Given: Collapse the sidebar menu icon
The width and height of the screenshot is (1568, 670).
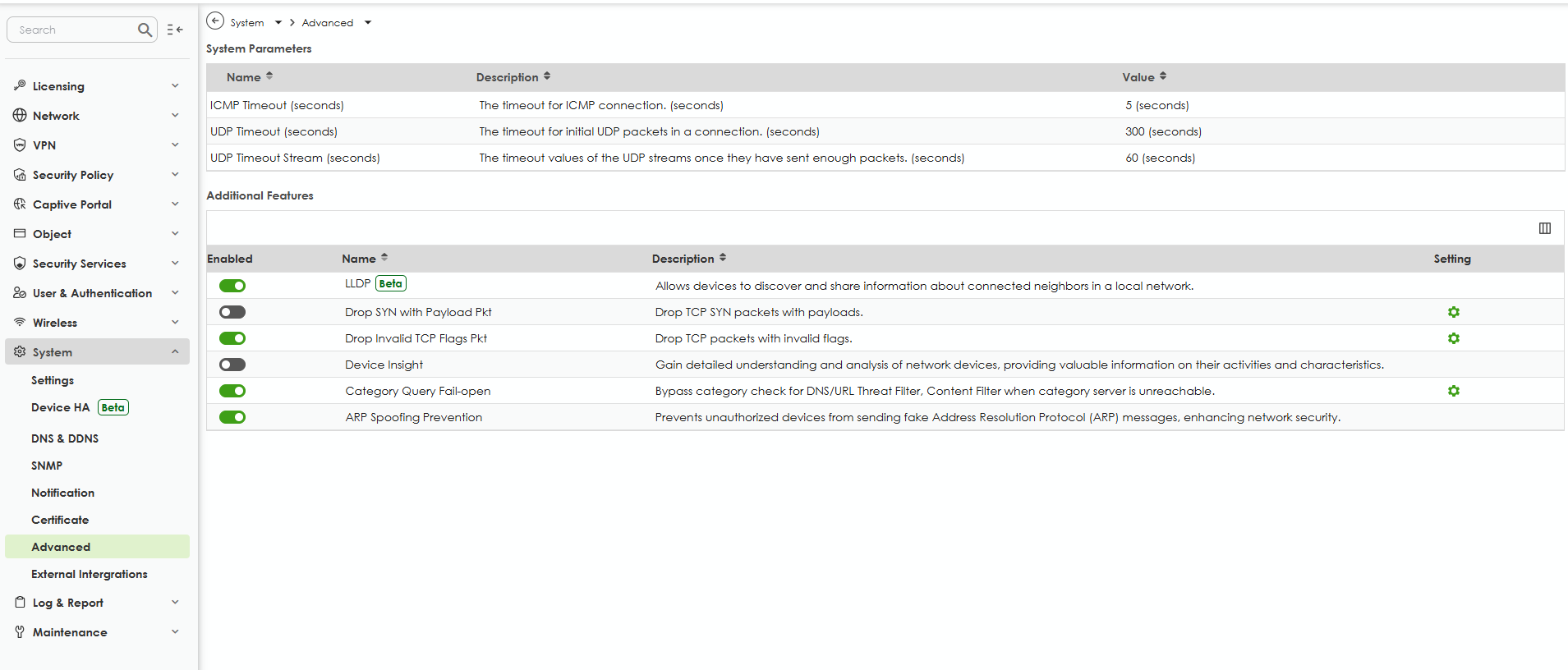Looking at the screenshot, I should (x=175, y=30).
